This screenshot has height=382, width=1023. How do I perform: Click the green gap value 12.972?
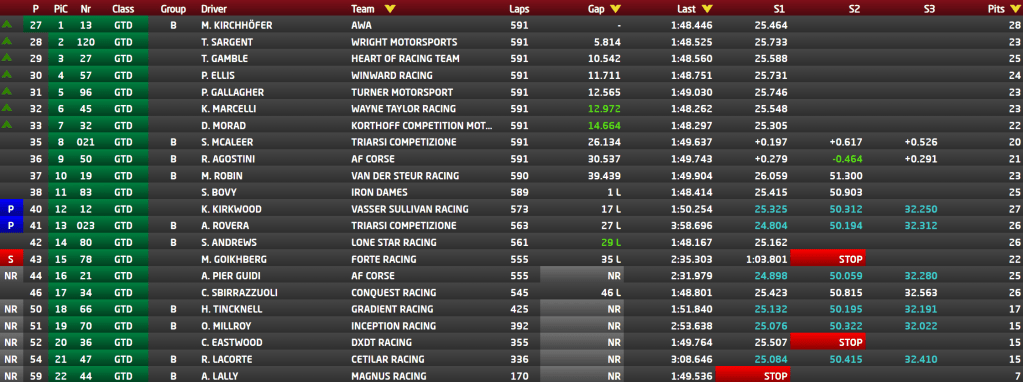click(x=604, y=109)
